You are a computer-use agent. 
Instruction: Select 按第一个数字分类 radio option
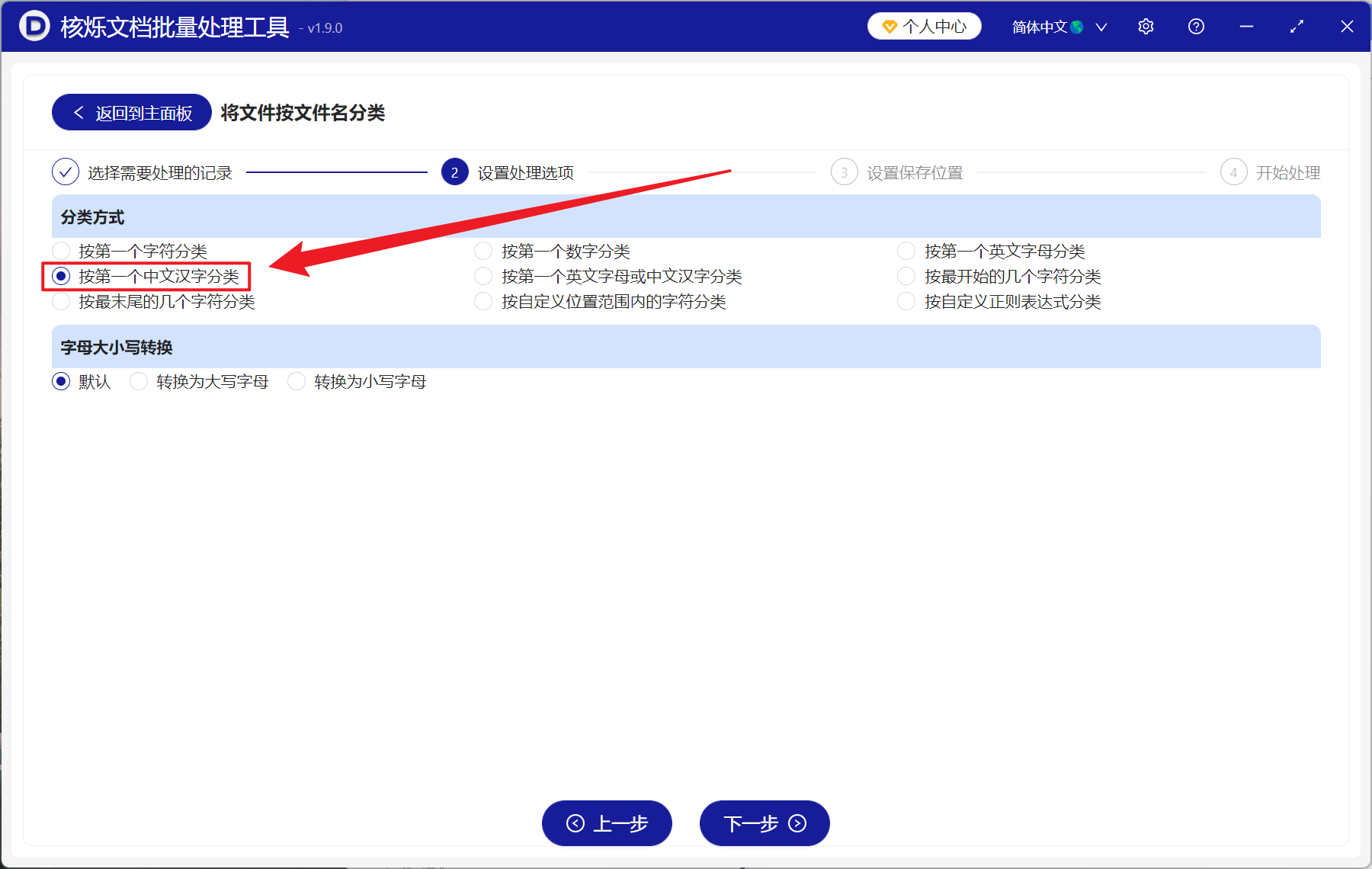483,250
